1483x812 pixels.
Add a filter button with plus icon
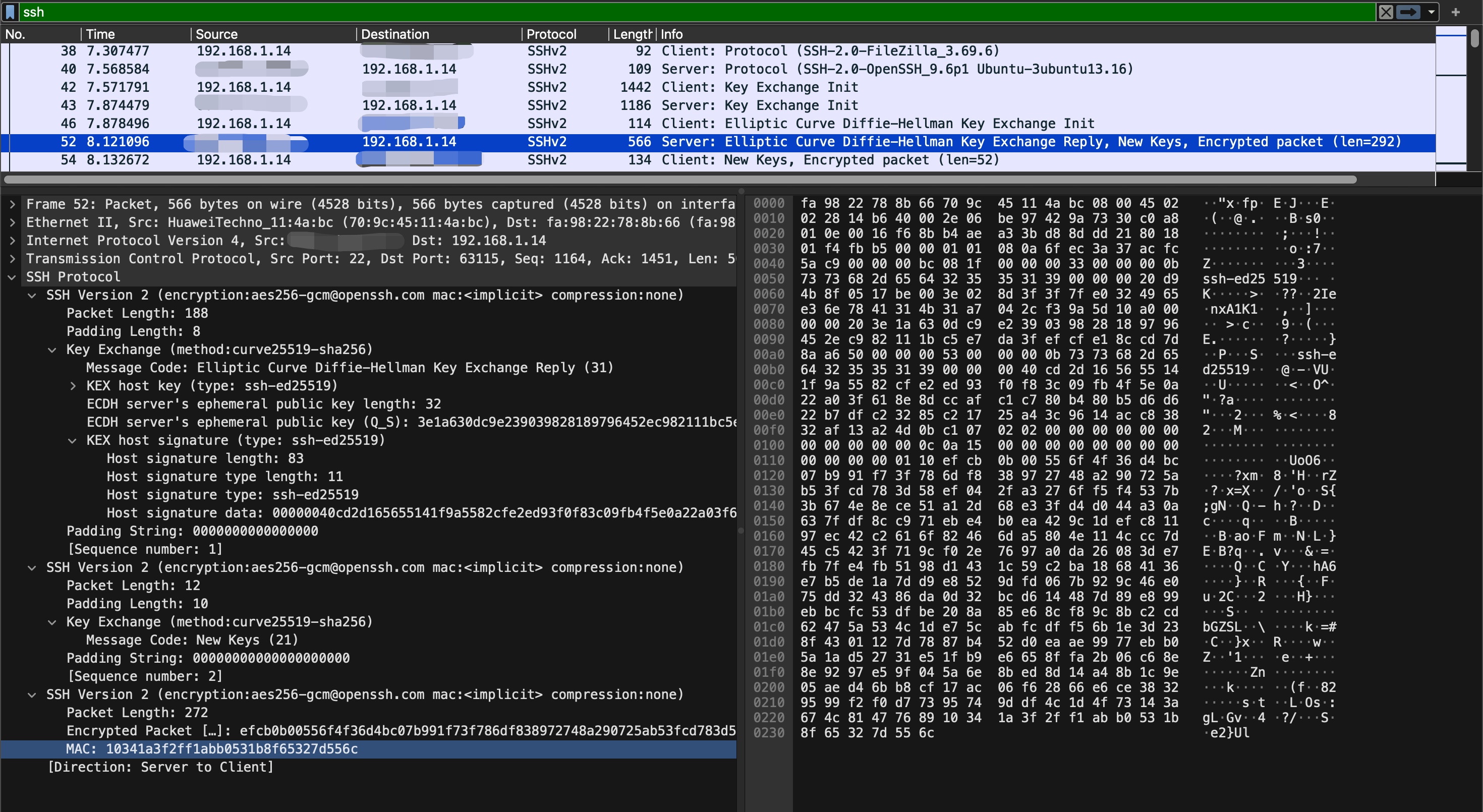1455,12
